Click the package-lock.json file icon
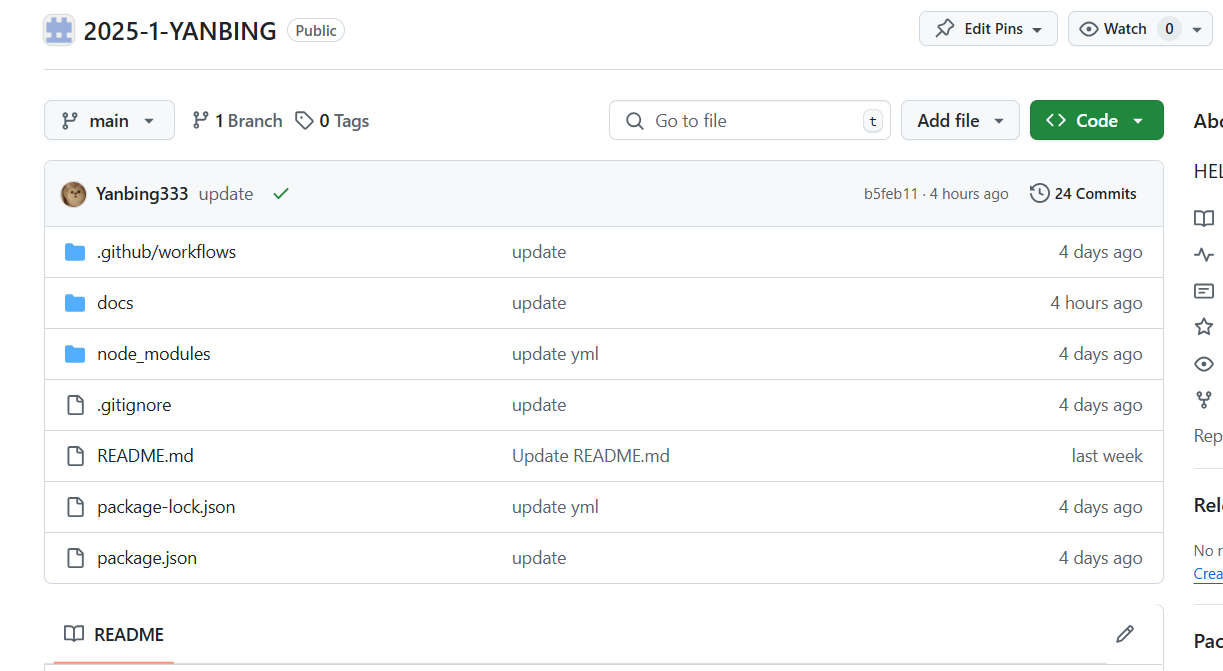This screenshot has width=1223, height=671. [x=75, y=507]
